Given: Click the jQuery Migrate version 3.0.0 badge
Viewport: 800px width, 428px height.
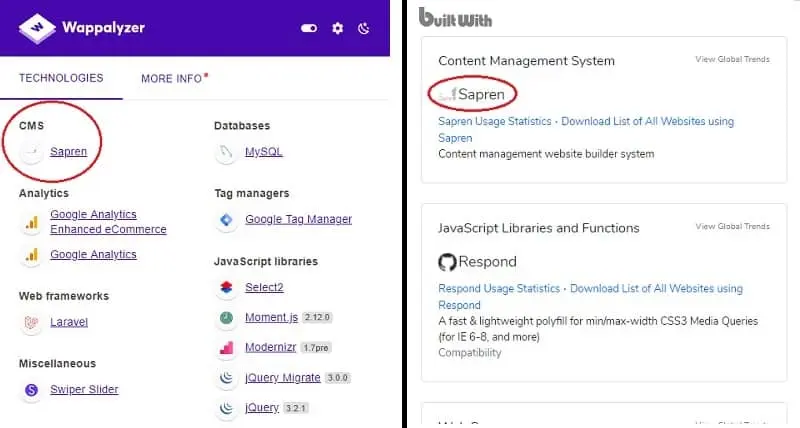Looking at the screenshot, I should (338, 378).
